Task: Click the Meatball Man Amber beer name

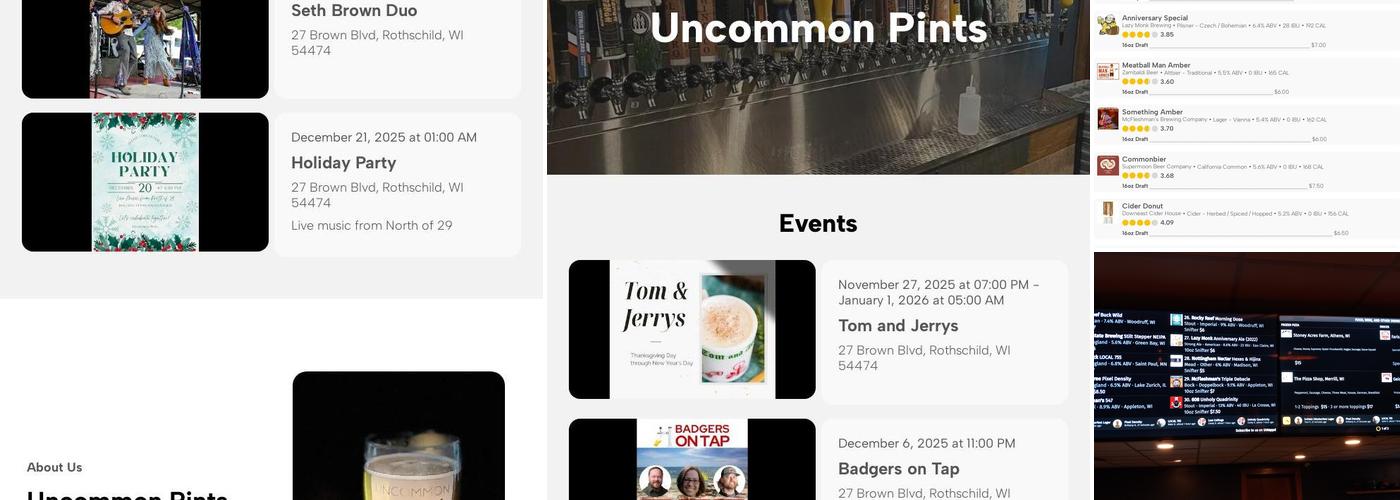Action: coord(1156,65)
